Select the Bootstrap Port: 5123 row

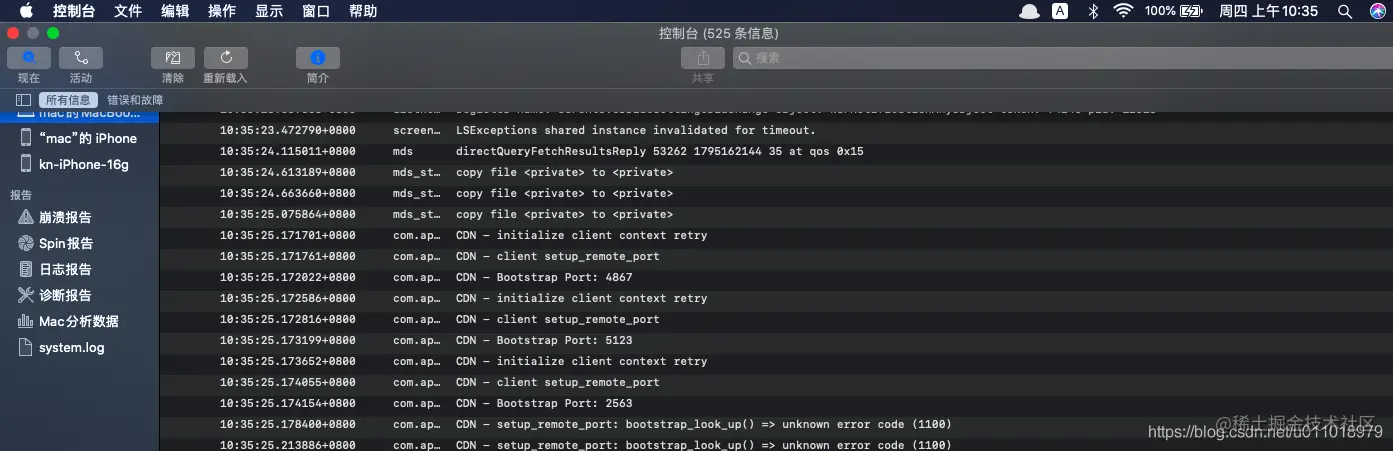tap(776, 340)
